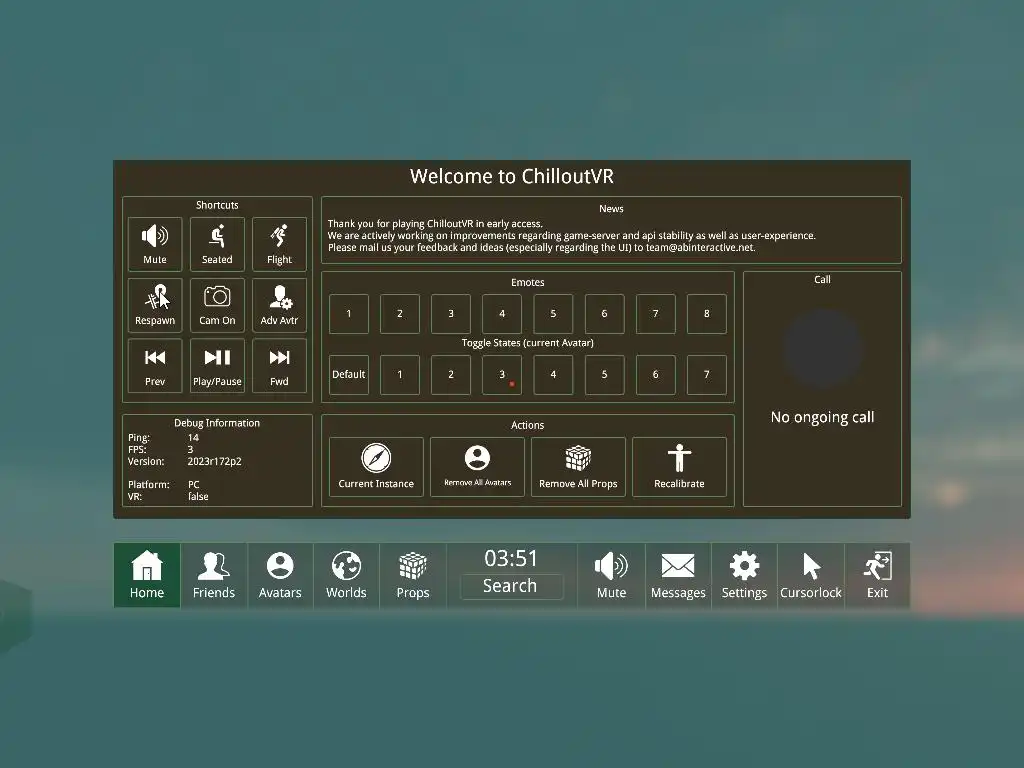The width and height of the screenshot is (1024, 768).
Task: Trigger emote 5
Action: 553,314
